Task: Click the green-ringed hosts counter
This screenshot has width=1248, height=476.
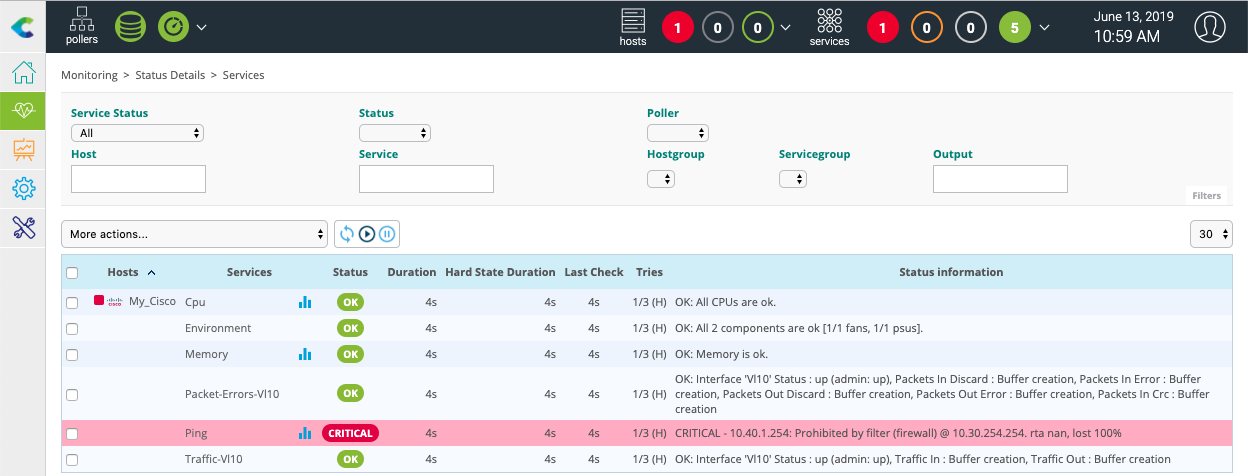Action: (757, 28)
